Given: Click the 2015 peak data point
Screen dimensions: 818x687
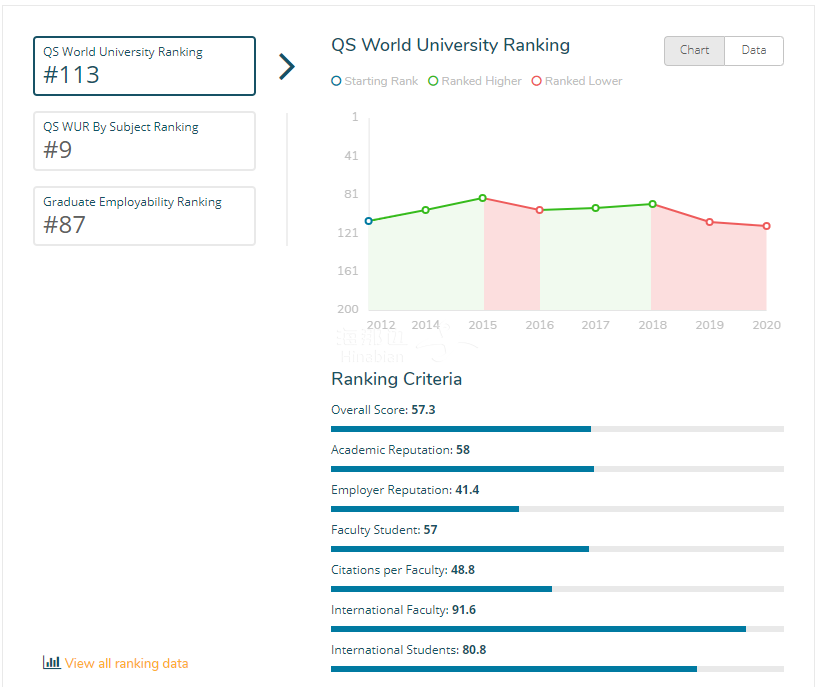Looking at the screenshot, I should tap(483, 198).
